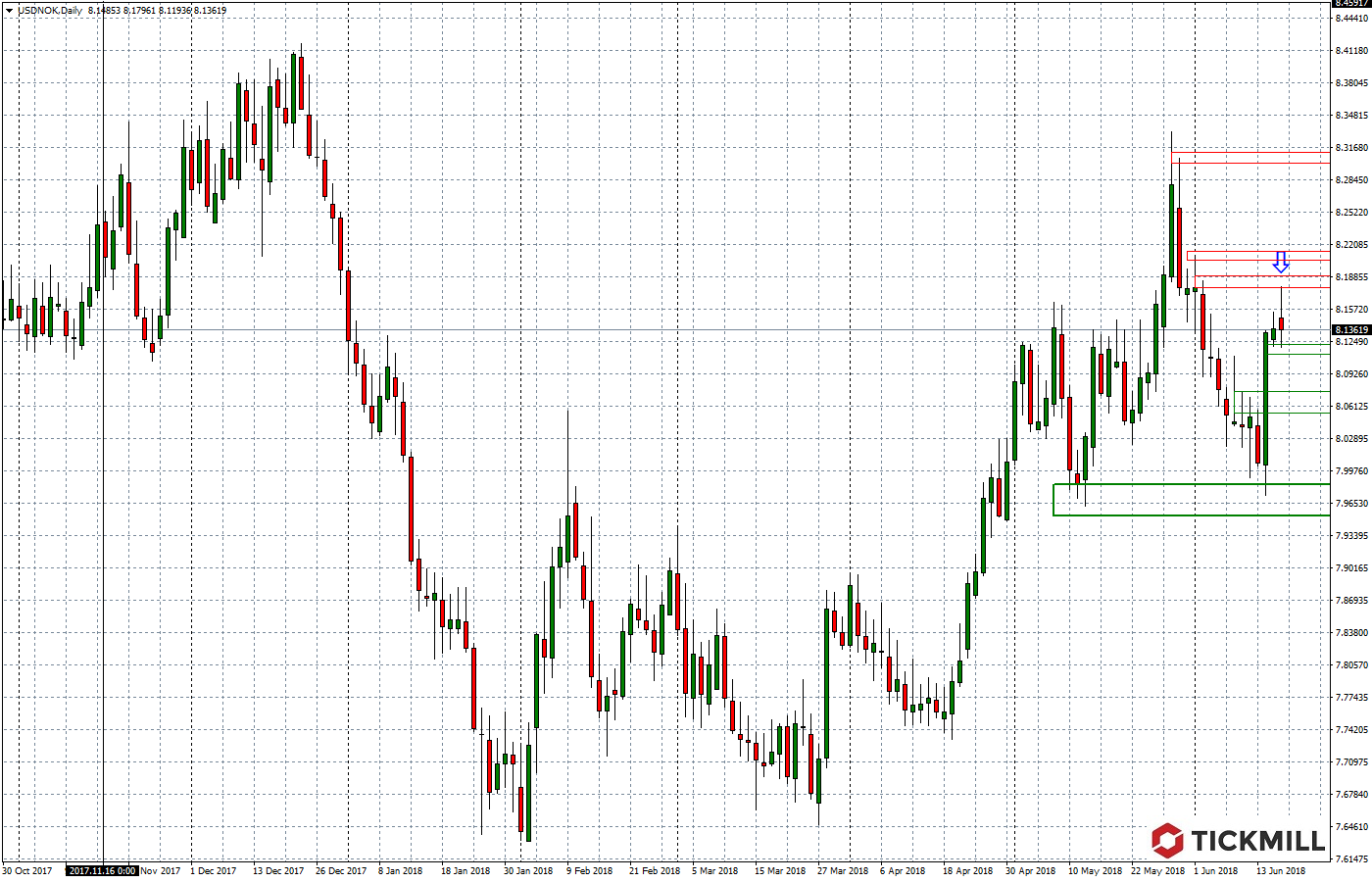This screenshot has height=882, width=1372.
Task: Click price scale value 8.44410
Action: (1351, 19)
